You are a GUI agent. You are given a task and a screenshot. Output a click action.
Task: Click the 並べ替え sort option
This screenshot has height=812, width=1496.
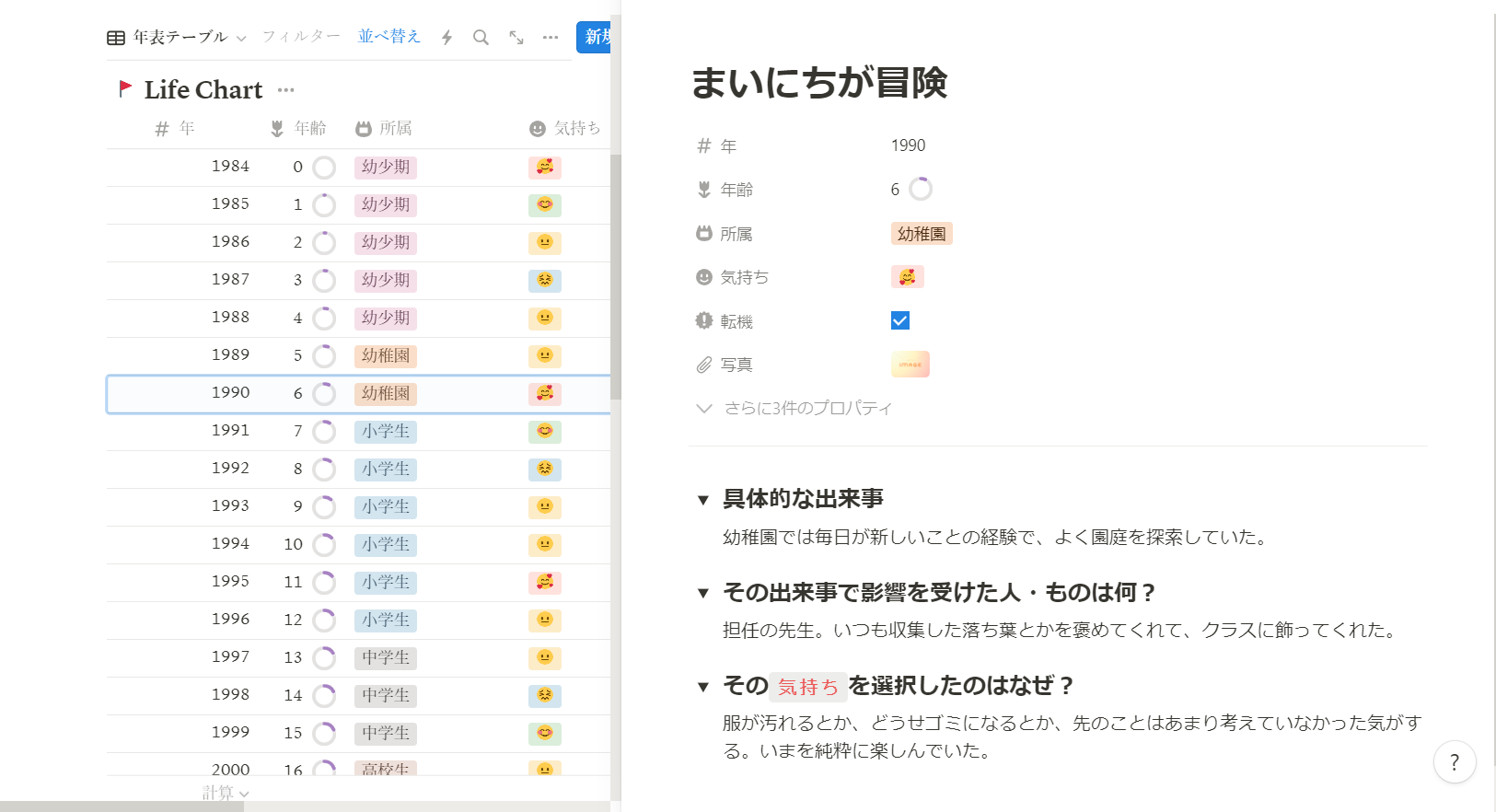(x=388, y=37)
